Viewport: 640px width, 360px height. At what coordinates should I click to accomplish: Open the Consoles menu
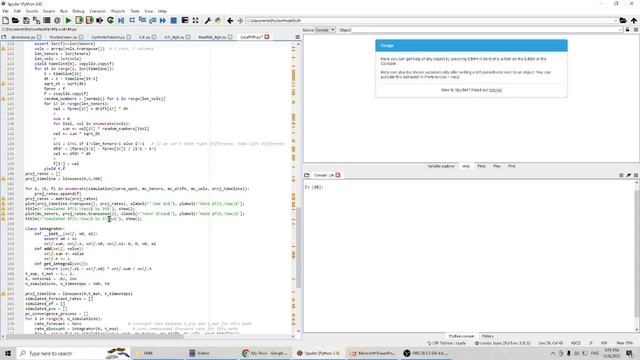click(98, 11)
